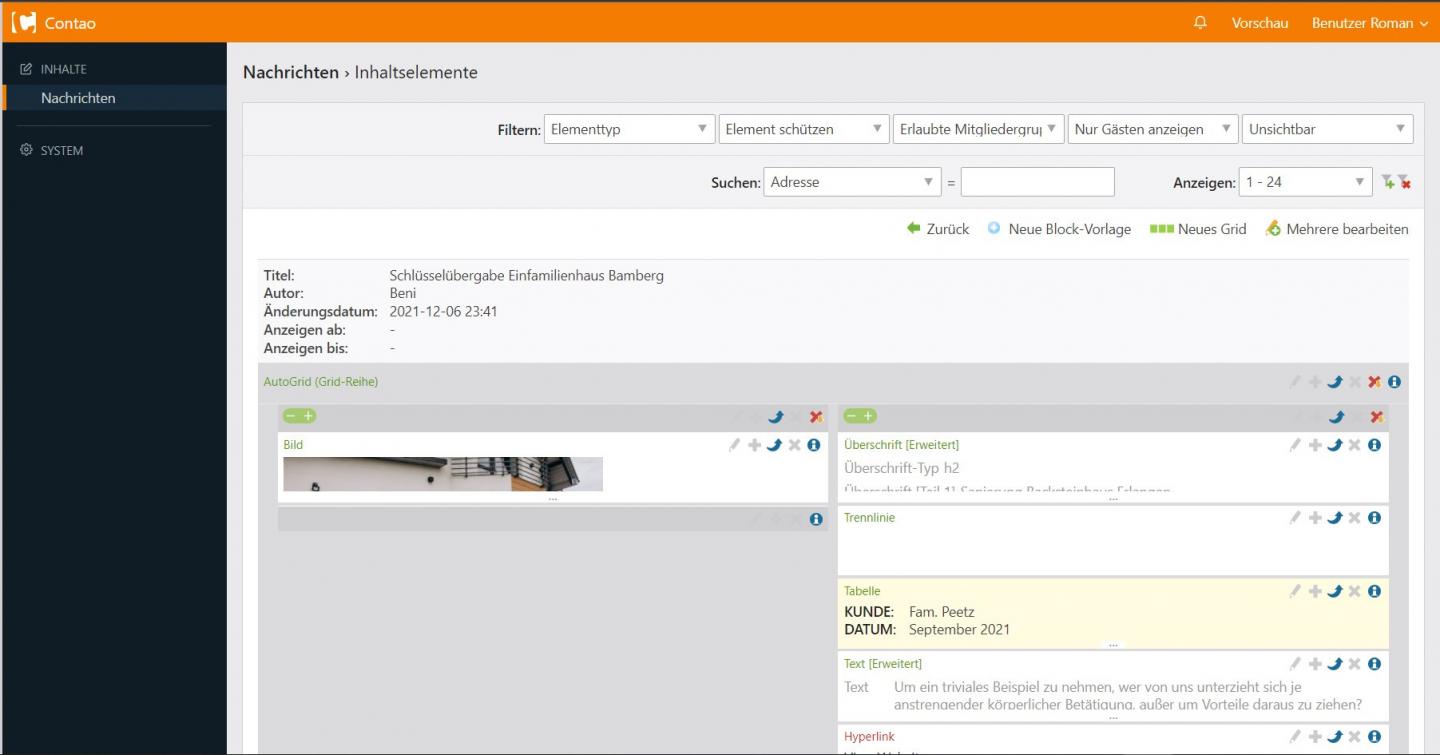Move the Trennlinie element
1440x755 pixels.
pos(1334,518)
